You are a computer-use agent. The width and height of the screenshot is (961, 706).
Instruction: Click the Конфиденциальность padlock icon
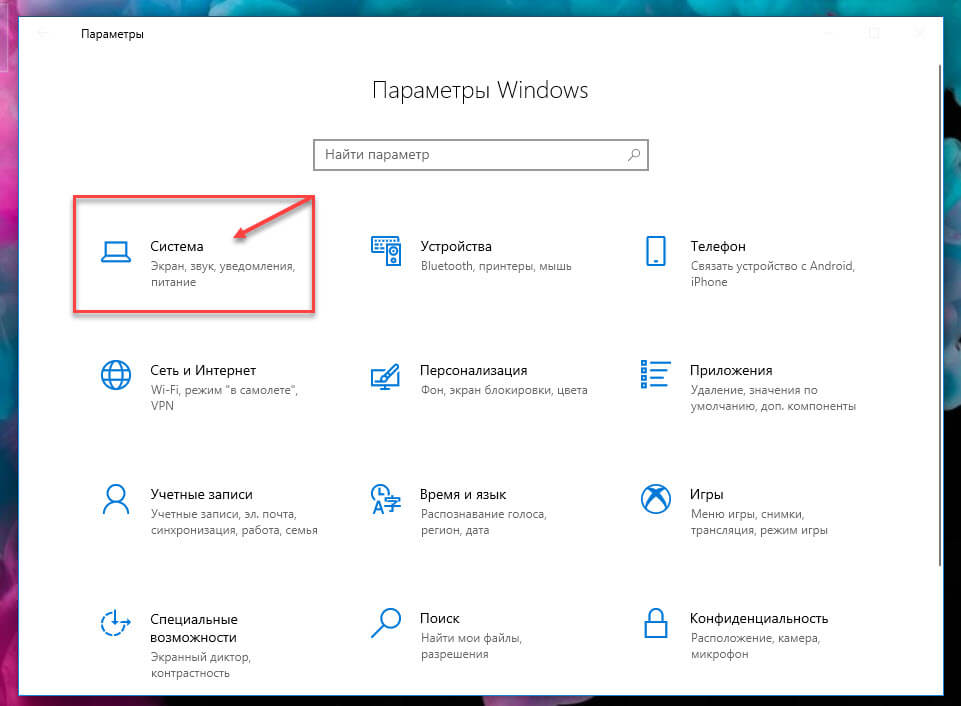pyautogui.click(x=656, y=623)
